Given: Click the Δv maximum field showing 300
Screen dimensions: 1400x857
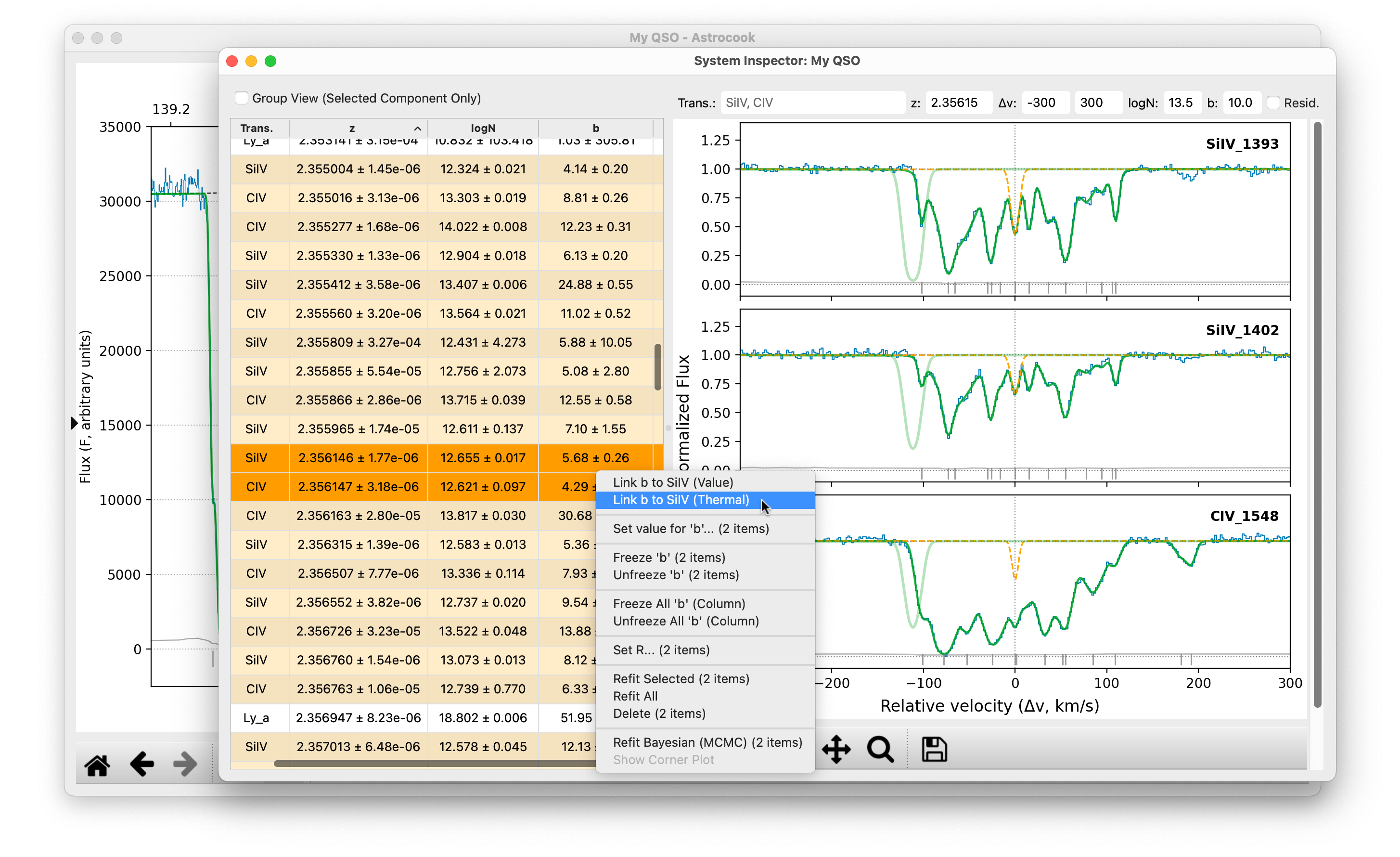Looking at the screenshot, I should pyautogui.click(x=1098, y=103).
